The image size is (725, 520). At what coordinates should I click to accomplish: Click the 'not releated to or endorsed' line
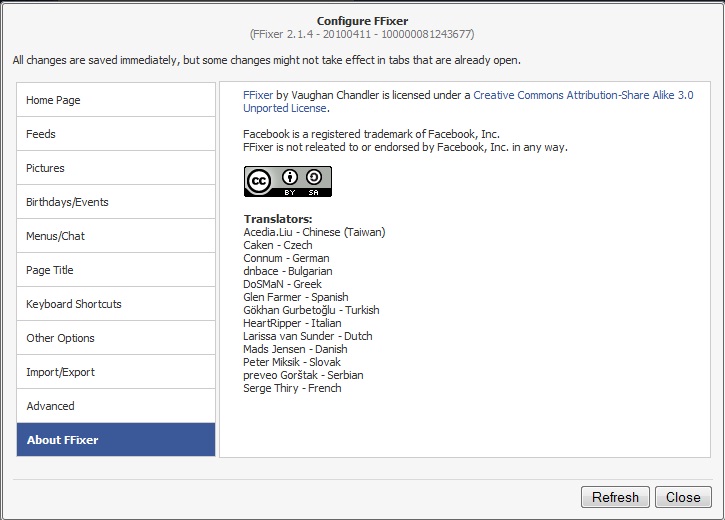(406, 147)
